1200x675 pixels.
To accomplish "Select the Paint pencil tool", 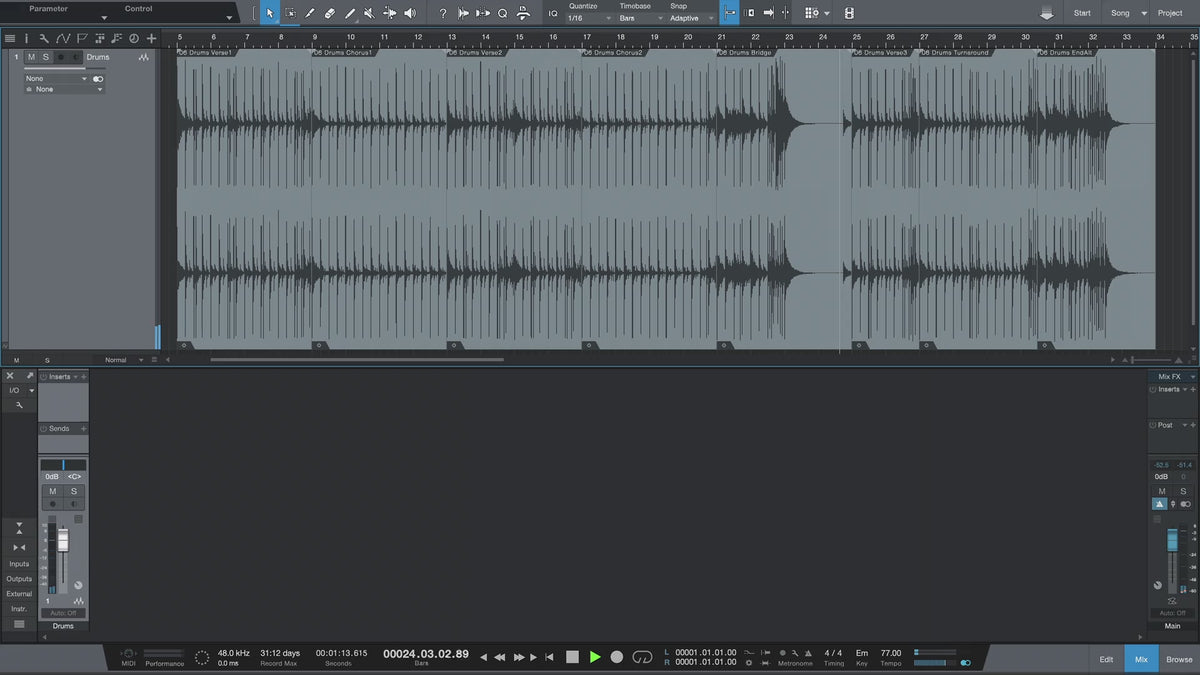I will 350,13.
